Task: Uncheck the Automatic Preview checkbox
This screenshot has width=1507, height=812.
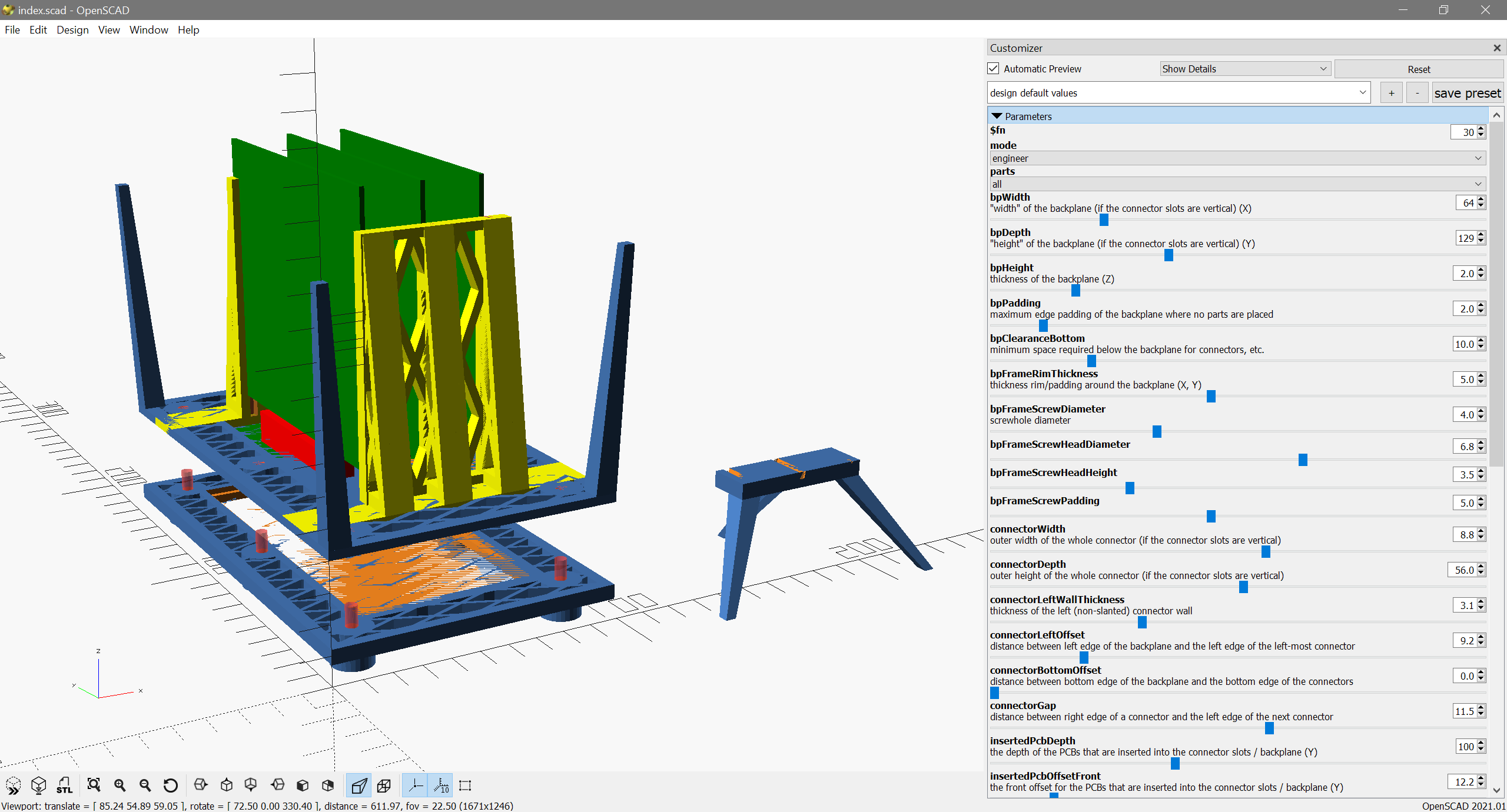Action: tap(994, 69)
